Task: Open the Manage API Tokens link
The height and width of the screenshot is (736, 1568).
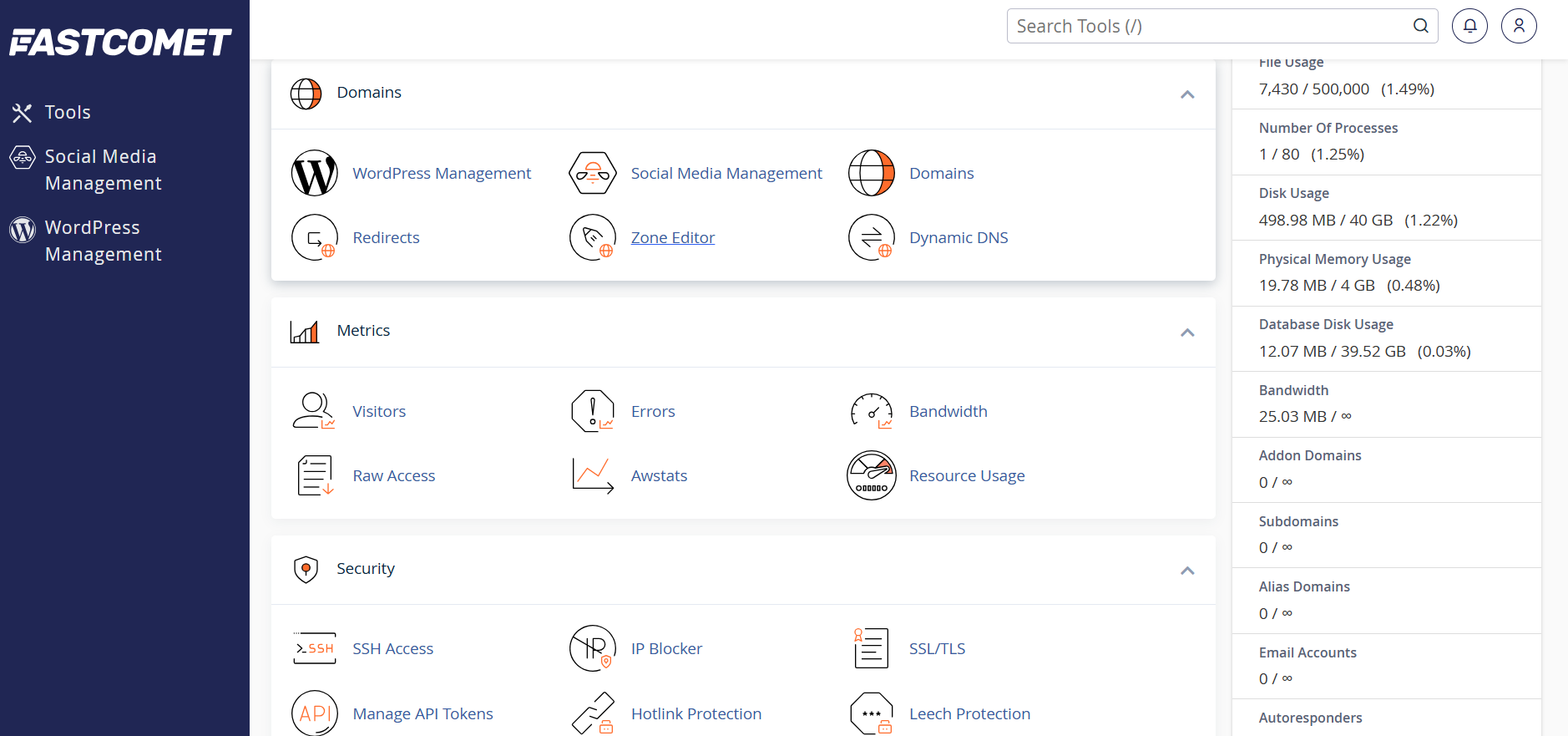Action: 422,713
